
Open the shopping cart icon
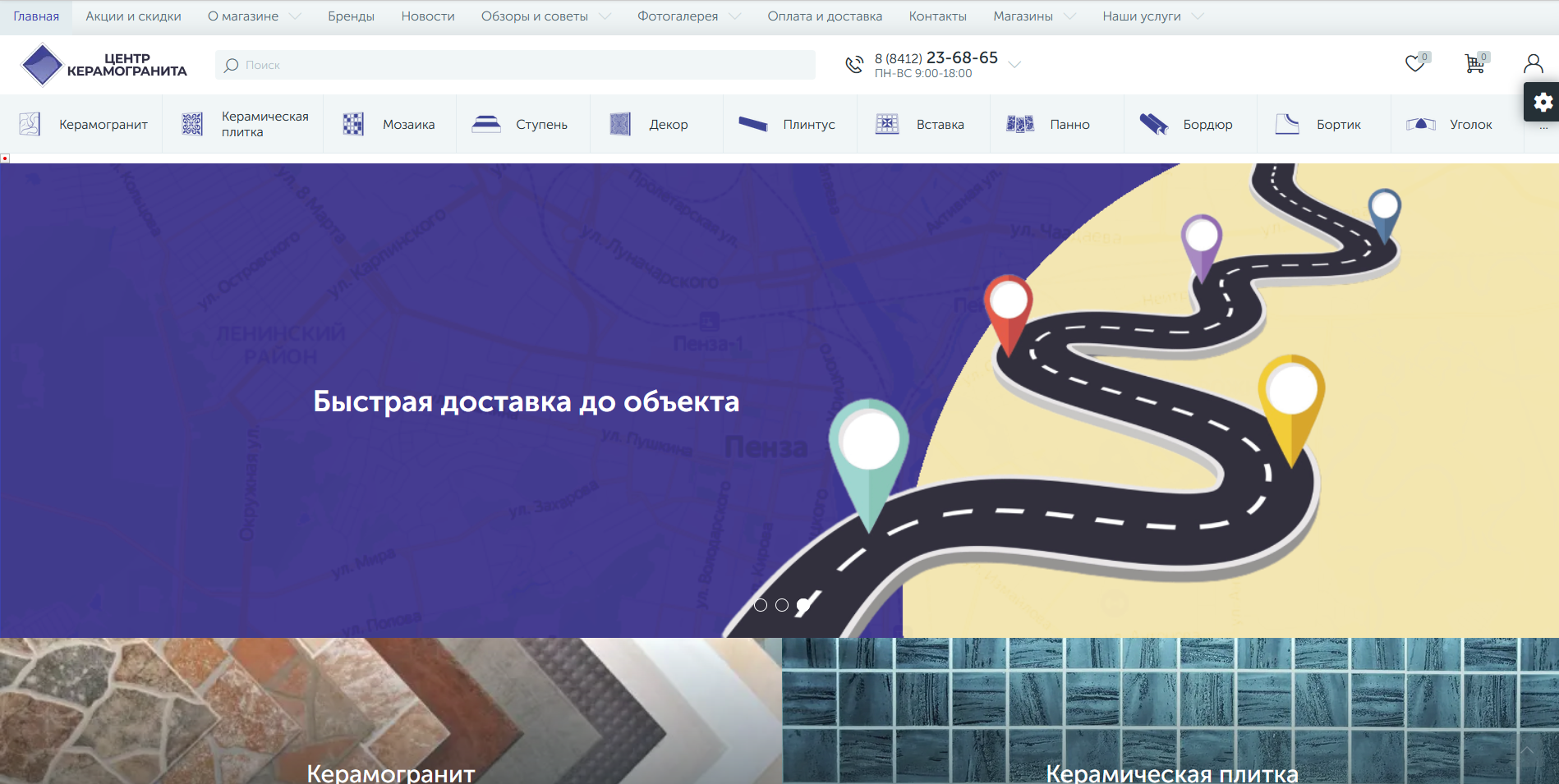[1474, 63]
